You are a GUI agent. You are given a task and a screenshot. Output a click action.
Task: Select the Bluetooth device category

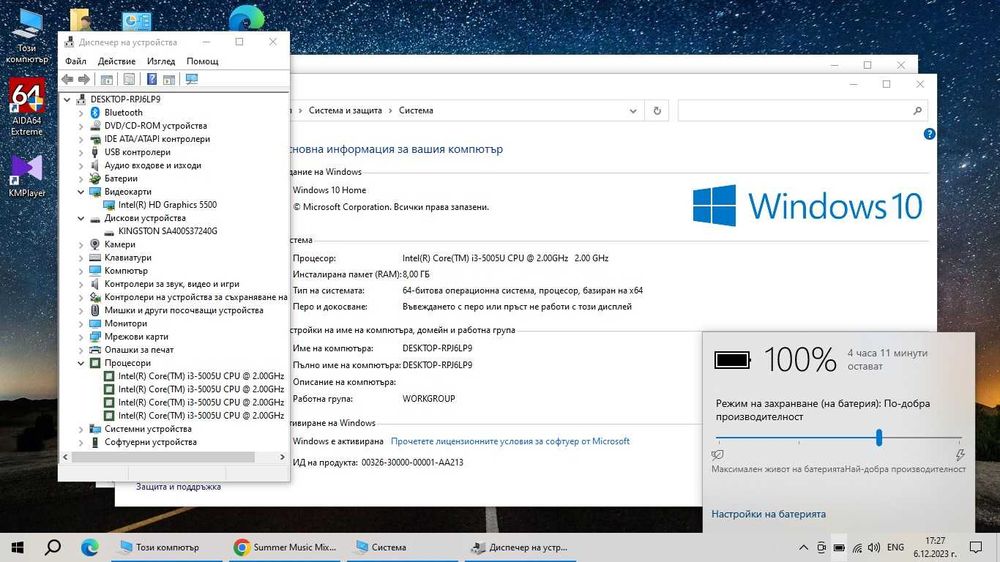click(123, 112)
